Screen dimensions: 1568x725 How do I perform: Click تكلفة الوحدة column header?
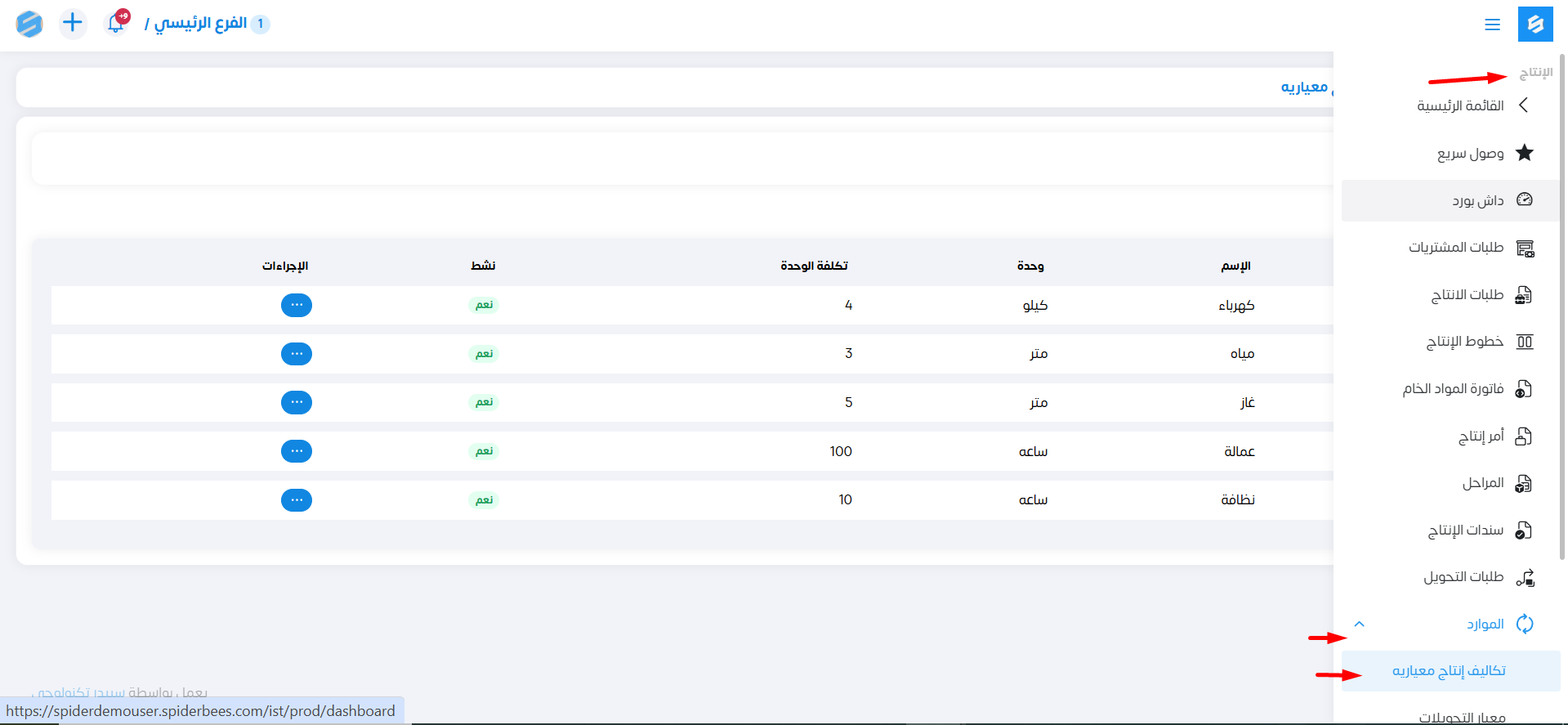point(814,266)
